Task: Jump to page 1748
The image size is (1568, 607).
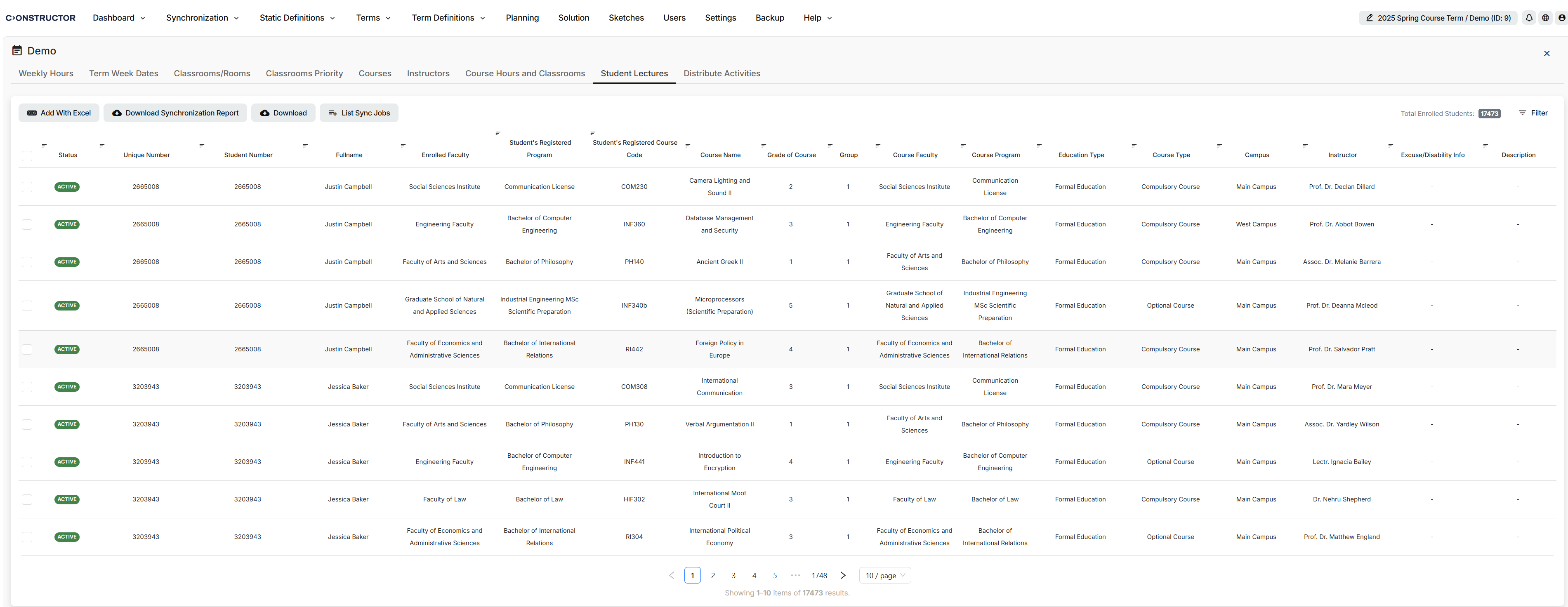Action: point(819,575)
